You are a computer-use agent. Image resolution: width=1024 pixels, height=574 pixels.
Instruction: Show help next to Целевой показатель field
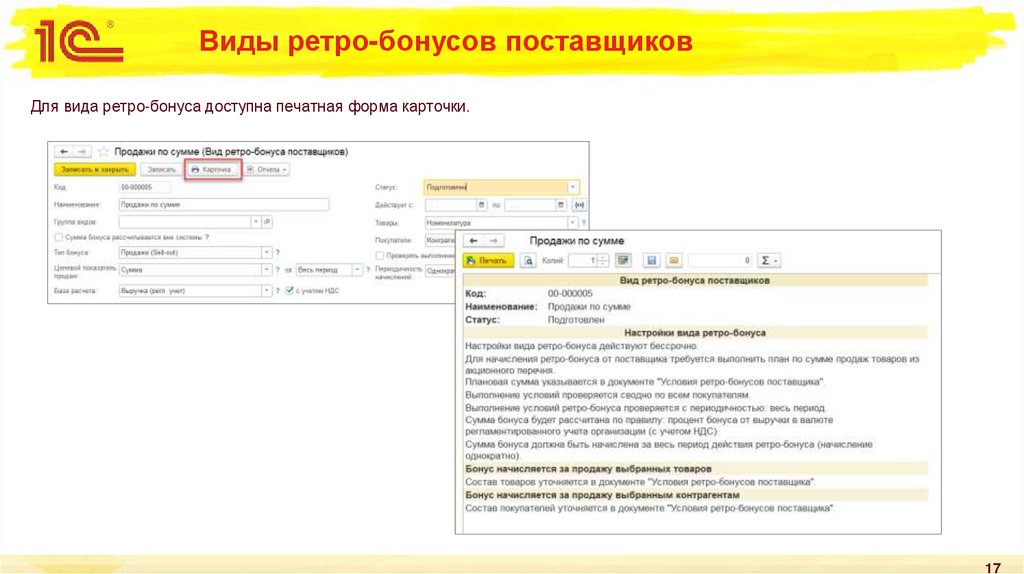click(x=278, y=270)
